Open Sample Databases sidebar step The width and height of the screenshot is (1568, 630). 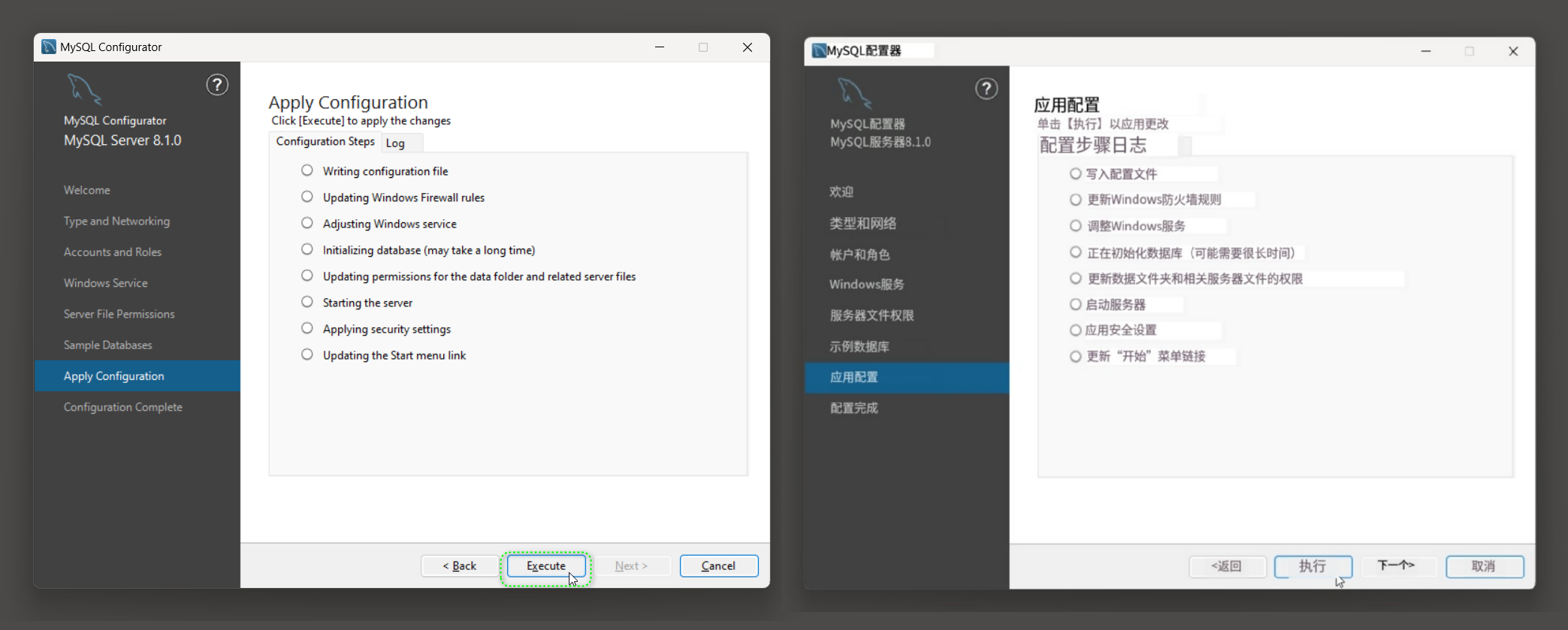[108, 345]
